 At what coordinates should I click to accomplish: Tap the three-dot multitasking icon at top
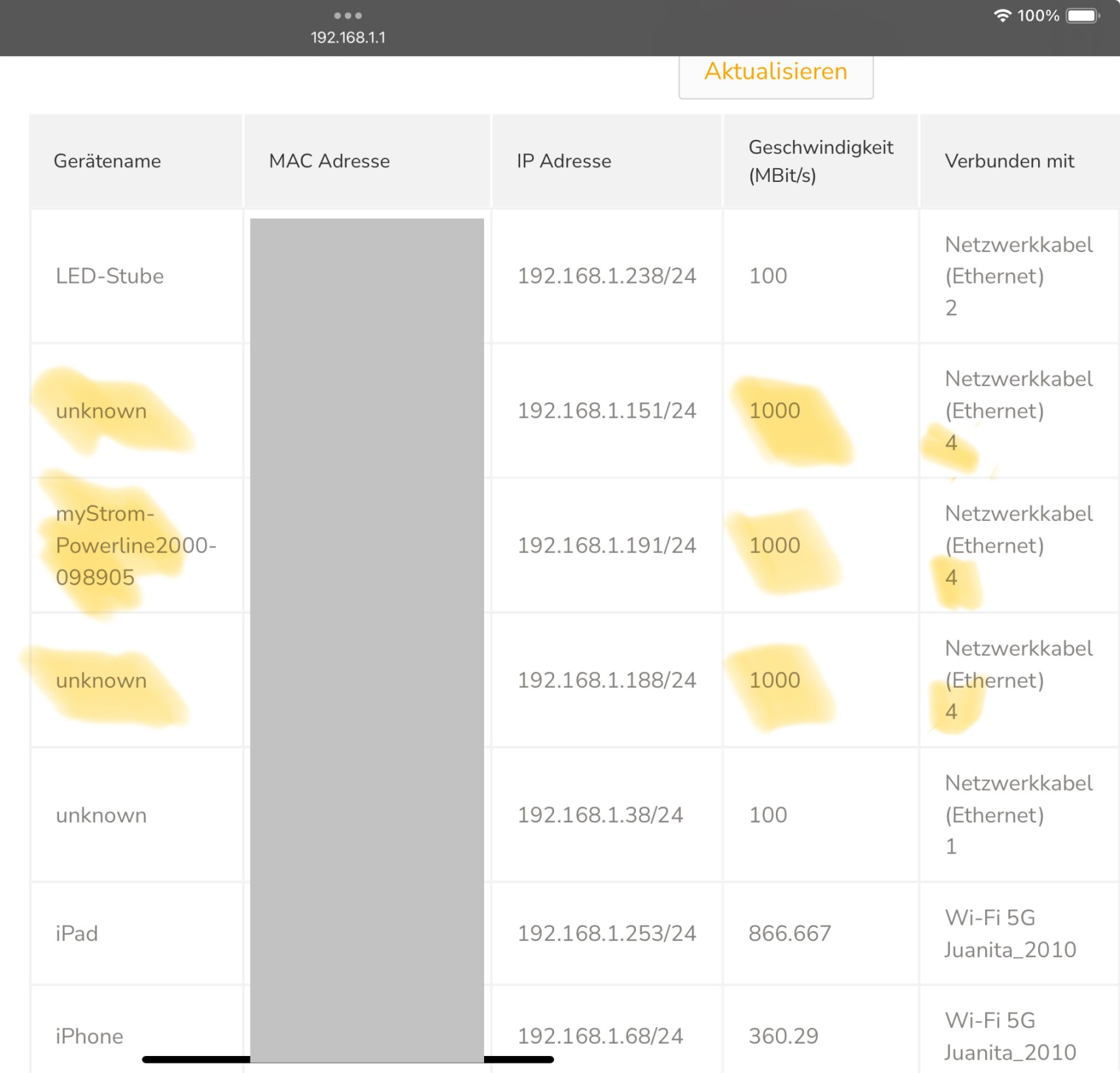pyautogui.click(x=348, y=15)
